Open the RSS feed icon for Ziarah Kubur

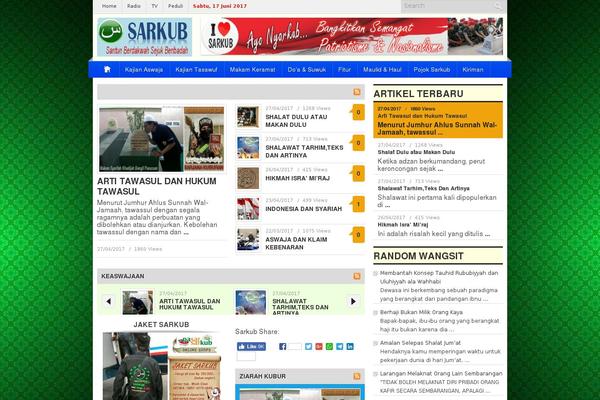tap(357, 376)
